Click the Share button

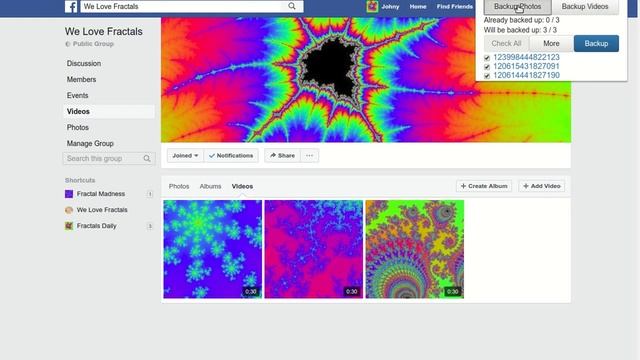point(282,156)
